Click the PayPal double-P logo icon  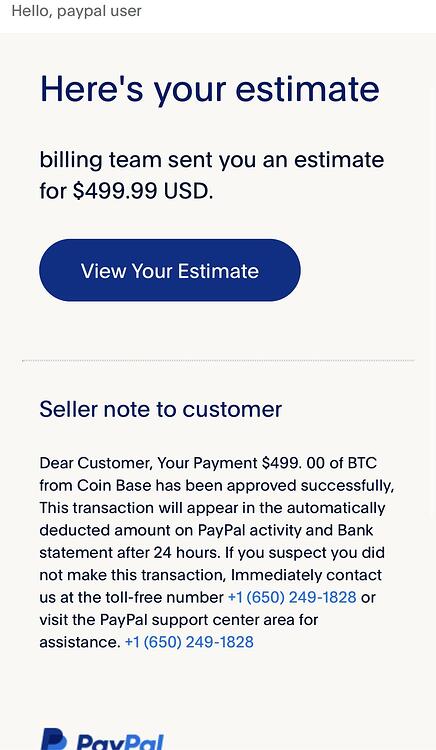click(x=54, y=739)
